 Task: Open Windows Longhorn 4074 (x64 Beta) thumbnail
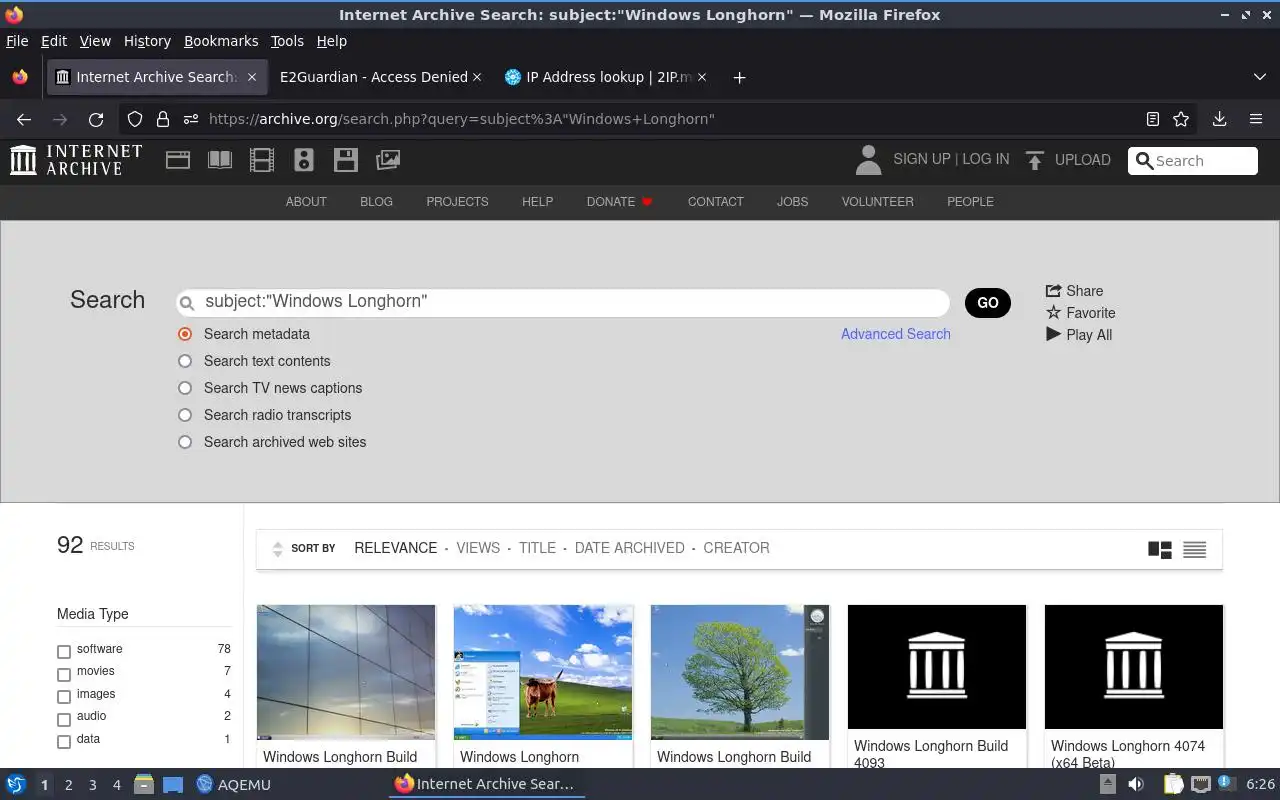point(1134,667)
